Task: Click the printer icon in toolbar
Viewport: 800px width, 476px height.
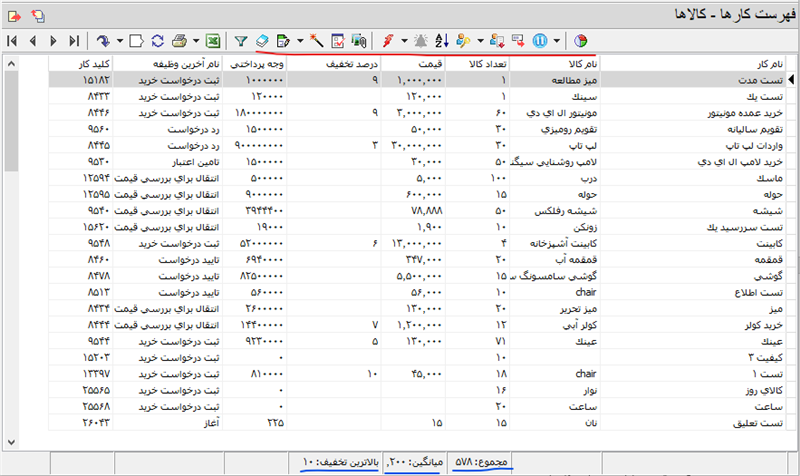Action: (x=180, y=41)
